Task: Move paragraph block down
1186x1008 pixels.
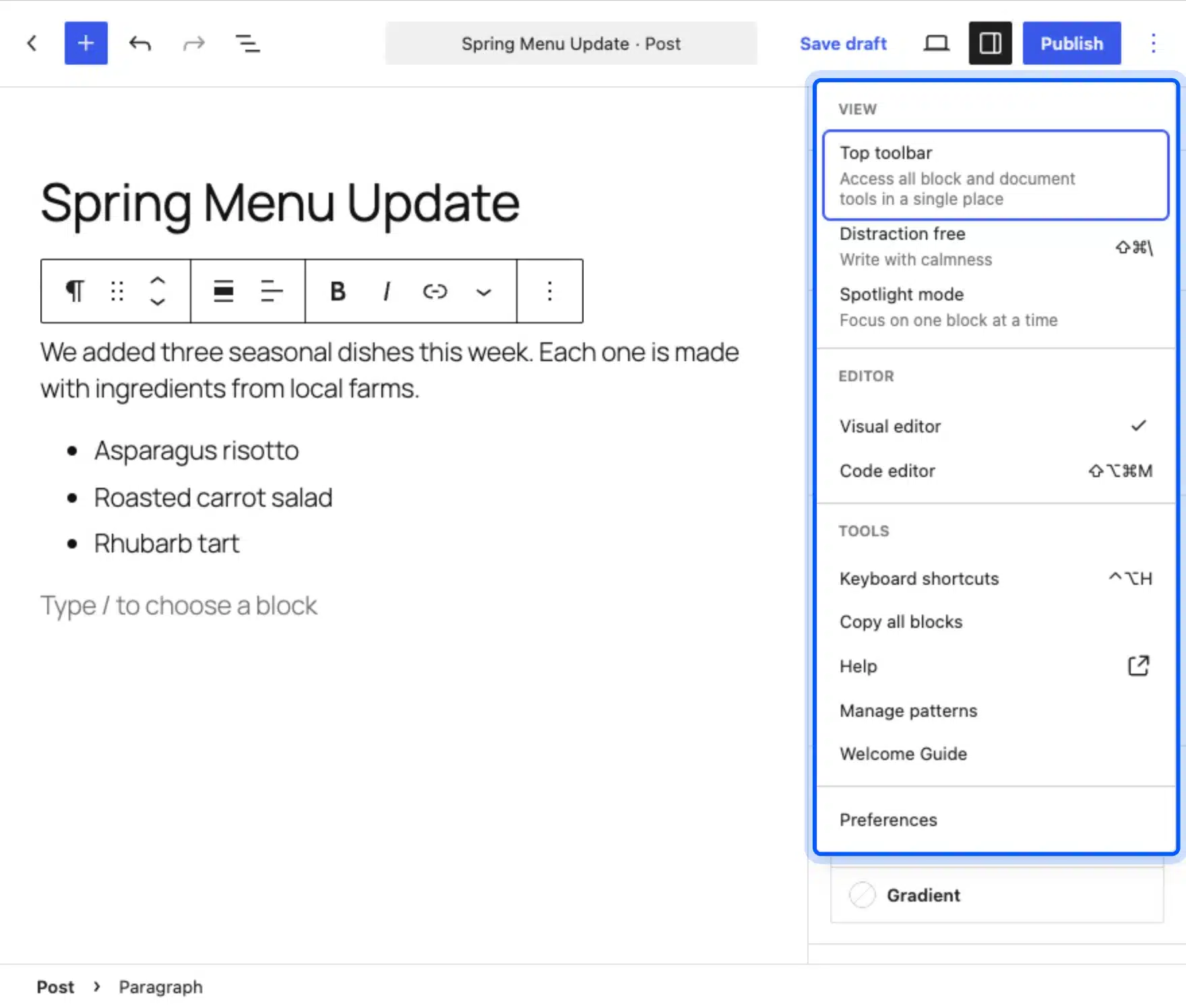Action: click(157, 301)
